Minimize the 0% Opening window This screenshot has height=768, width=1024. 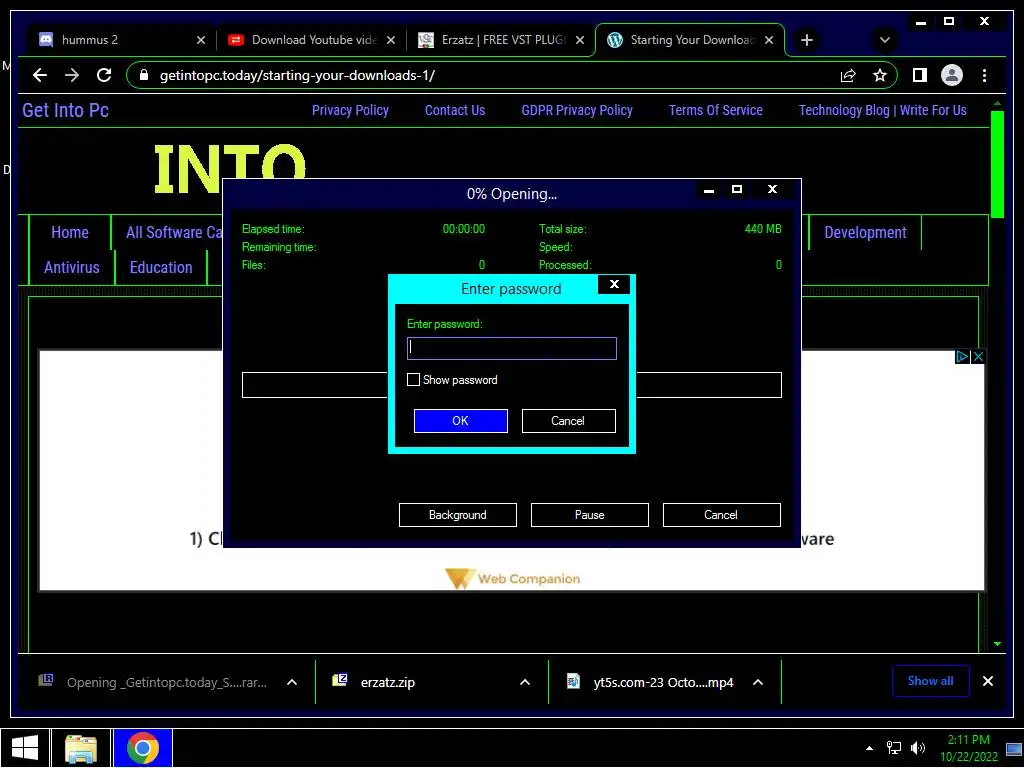click(x=709, y=189)
